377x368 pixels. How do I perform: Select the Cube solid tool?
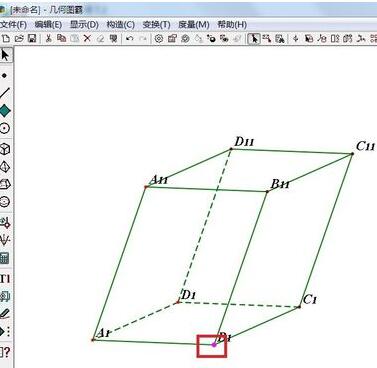5,149
